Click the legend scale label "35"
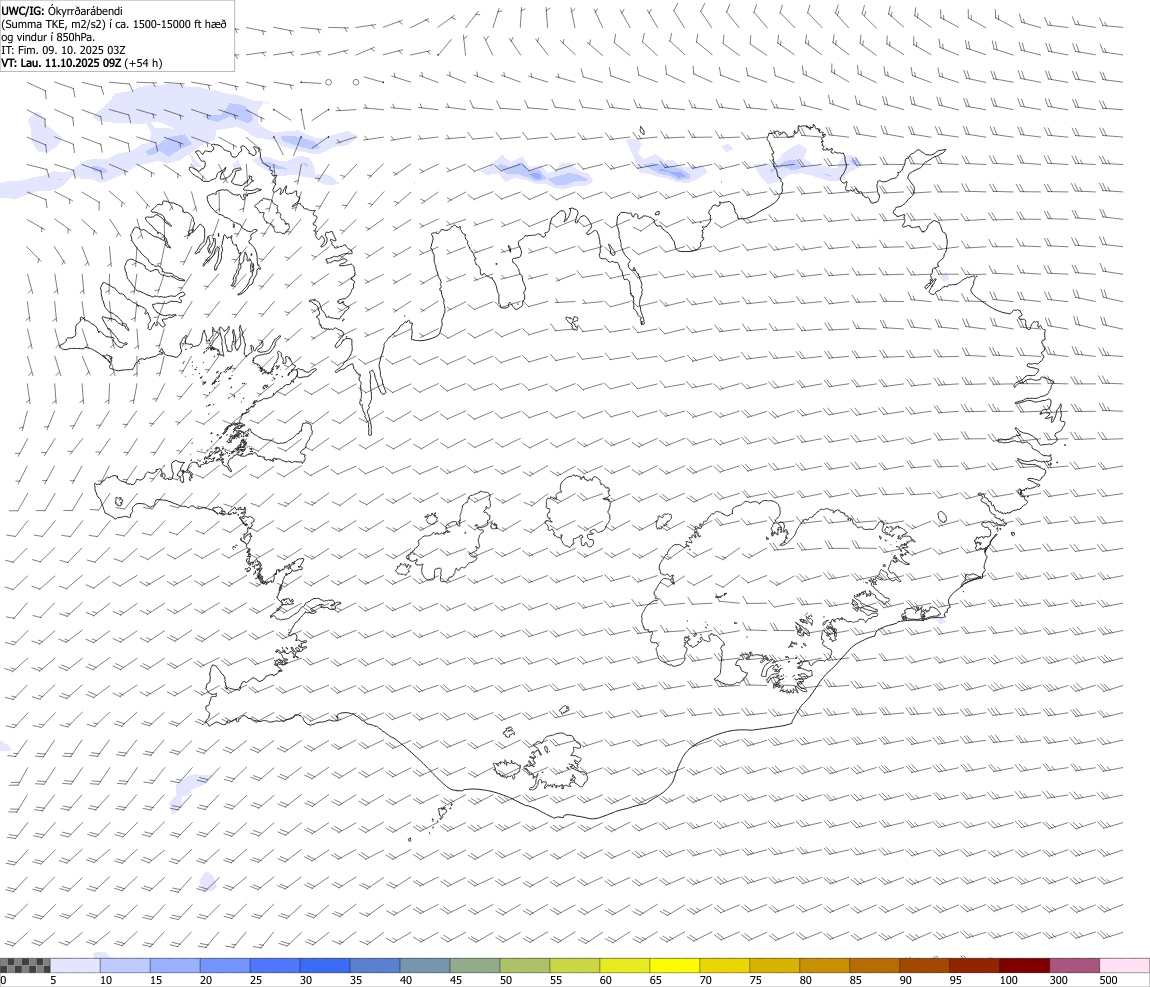The width and height of the screenshot is (1150, 987). pyautogui.click(x=356, y=980)
